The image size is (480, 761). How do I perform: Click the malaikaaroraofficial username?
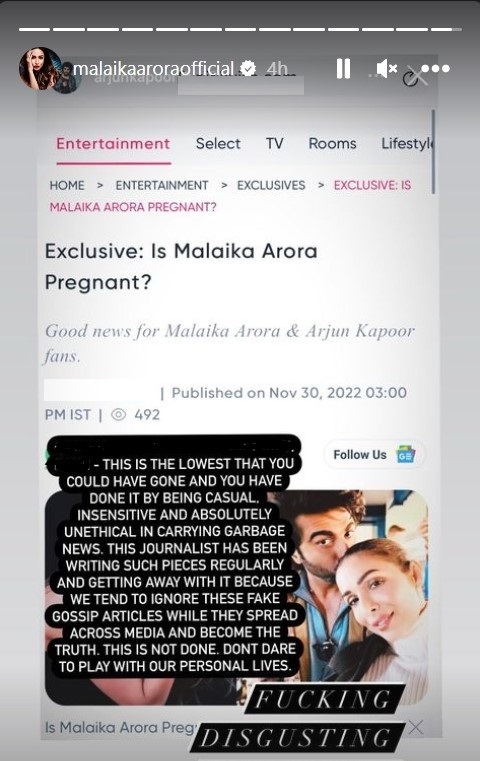coord(153,68)
